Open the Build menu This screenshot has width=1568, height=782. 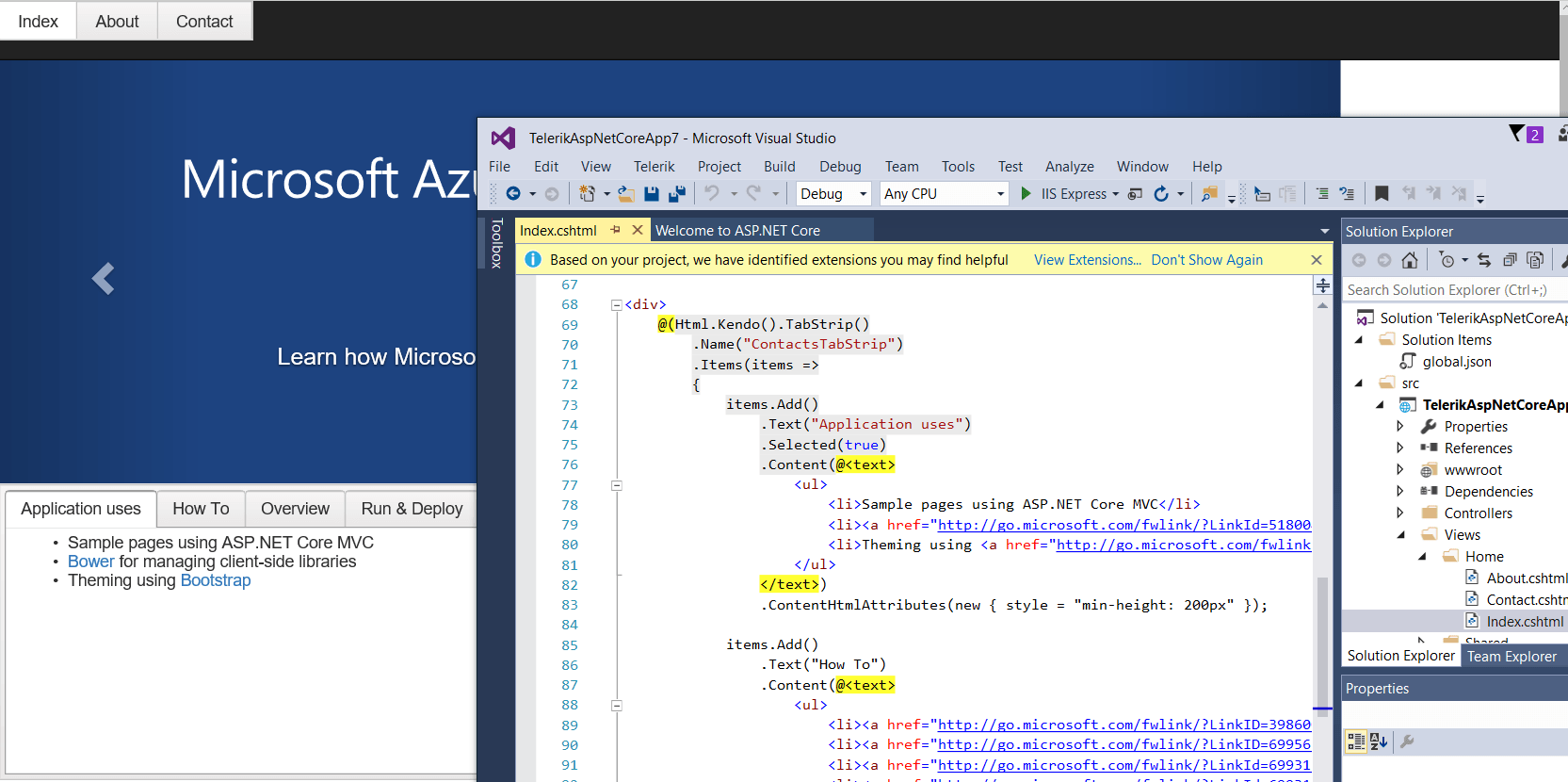(779, 167)
